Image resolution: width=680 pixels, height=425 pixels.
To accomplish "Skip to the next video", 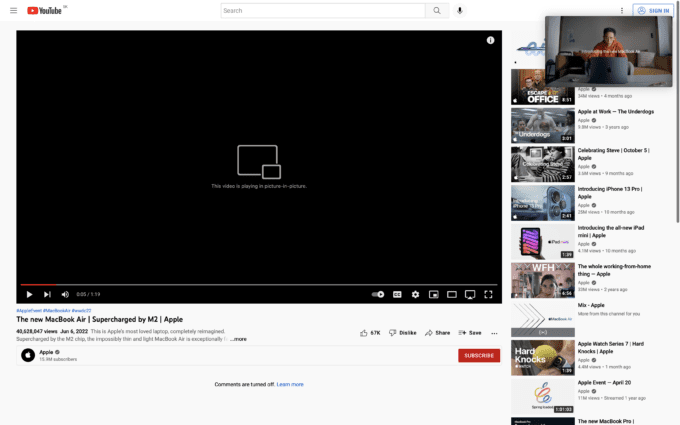I will pos(47,294).
